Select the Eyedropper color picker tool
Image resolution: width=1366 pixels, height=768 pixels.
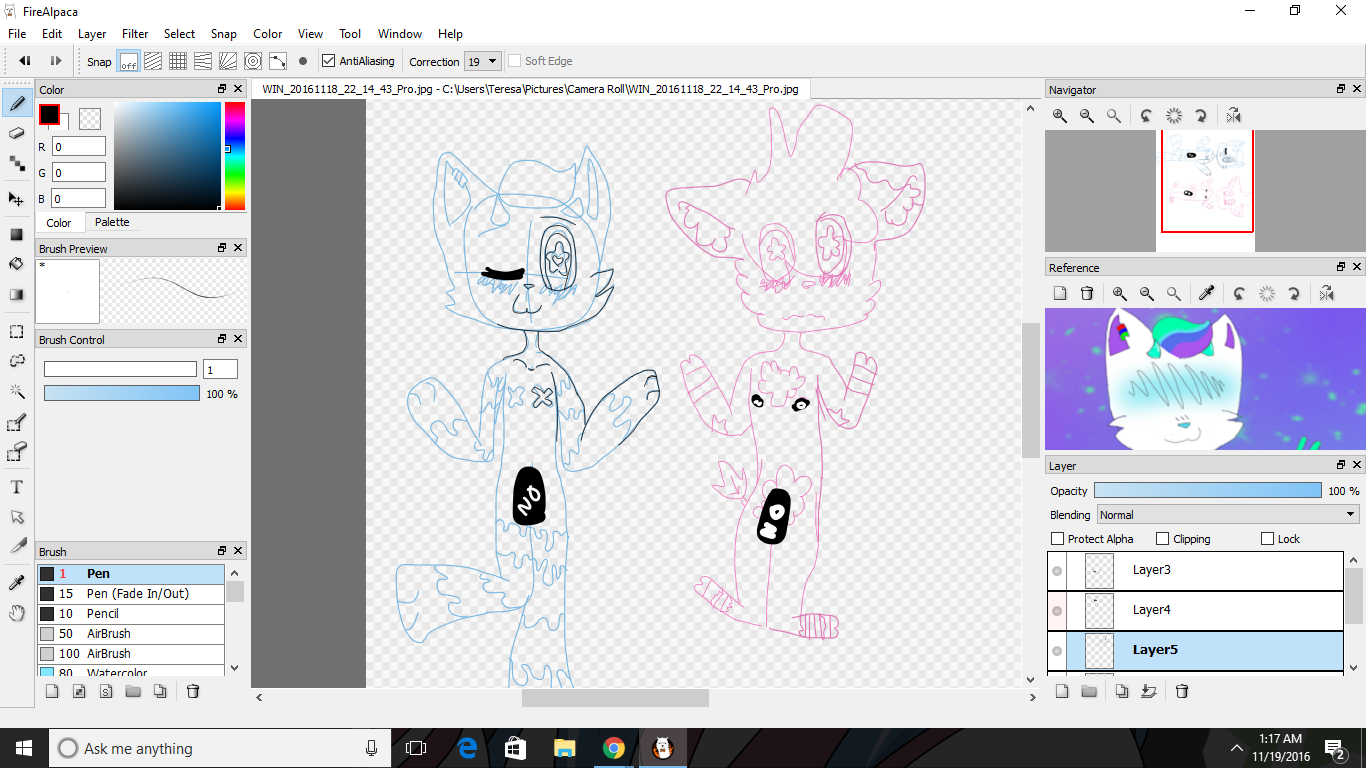17,583
